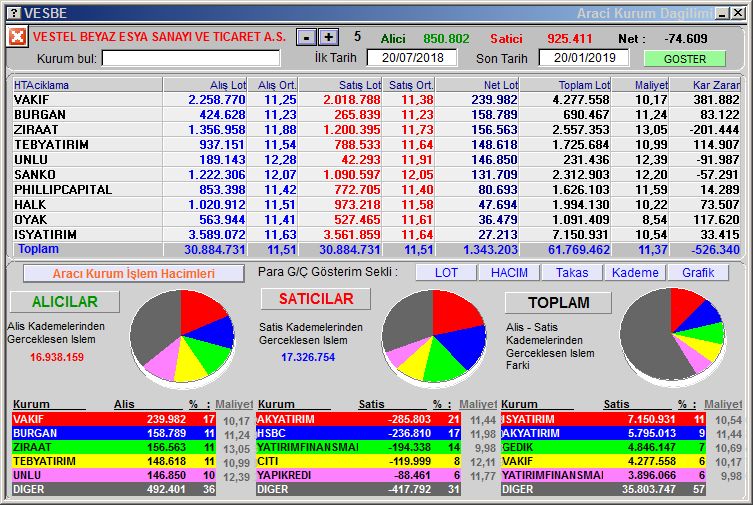Image resolution: width=753 pixels, height=505 pixels.
Task: Click the 17.326.754 sell volume value
Action: point(308,357)
